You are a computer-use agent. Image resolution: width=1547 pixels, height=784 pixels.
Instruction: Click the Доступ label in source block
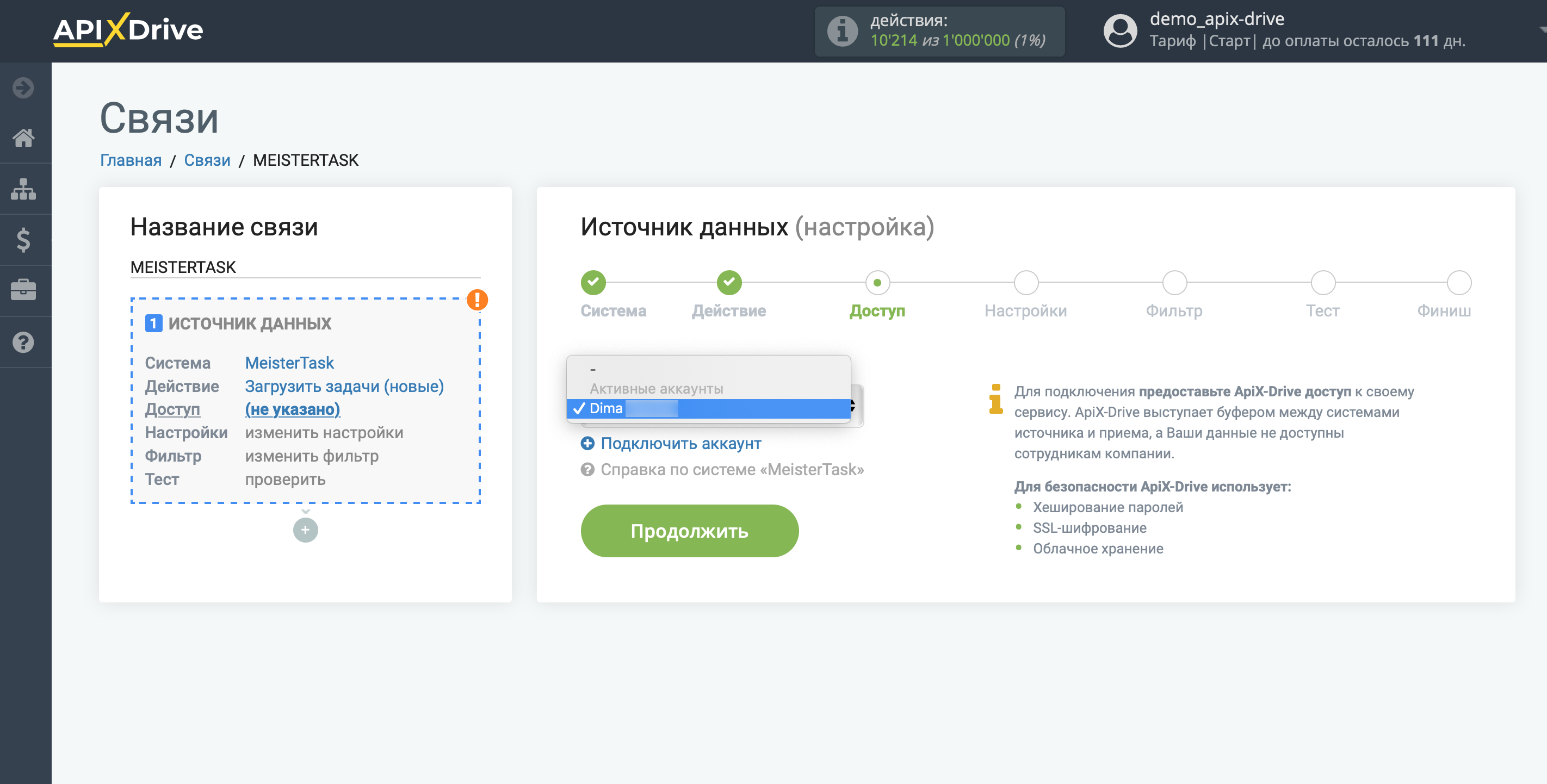172,409
